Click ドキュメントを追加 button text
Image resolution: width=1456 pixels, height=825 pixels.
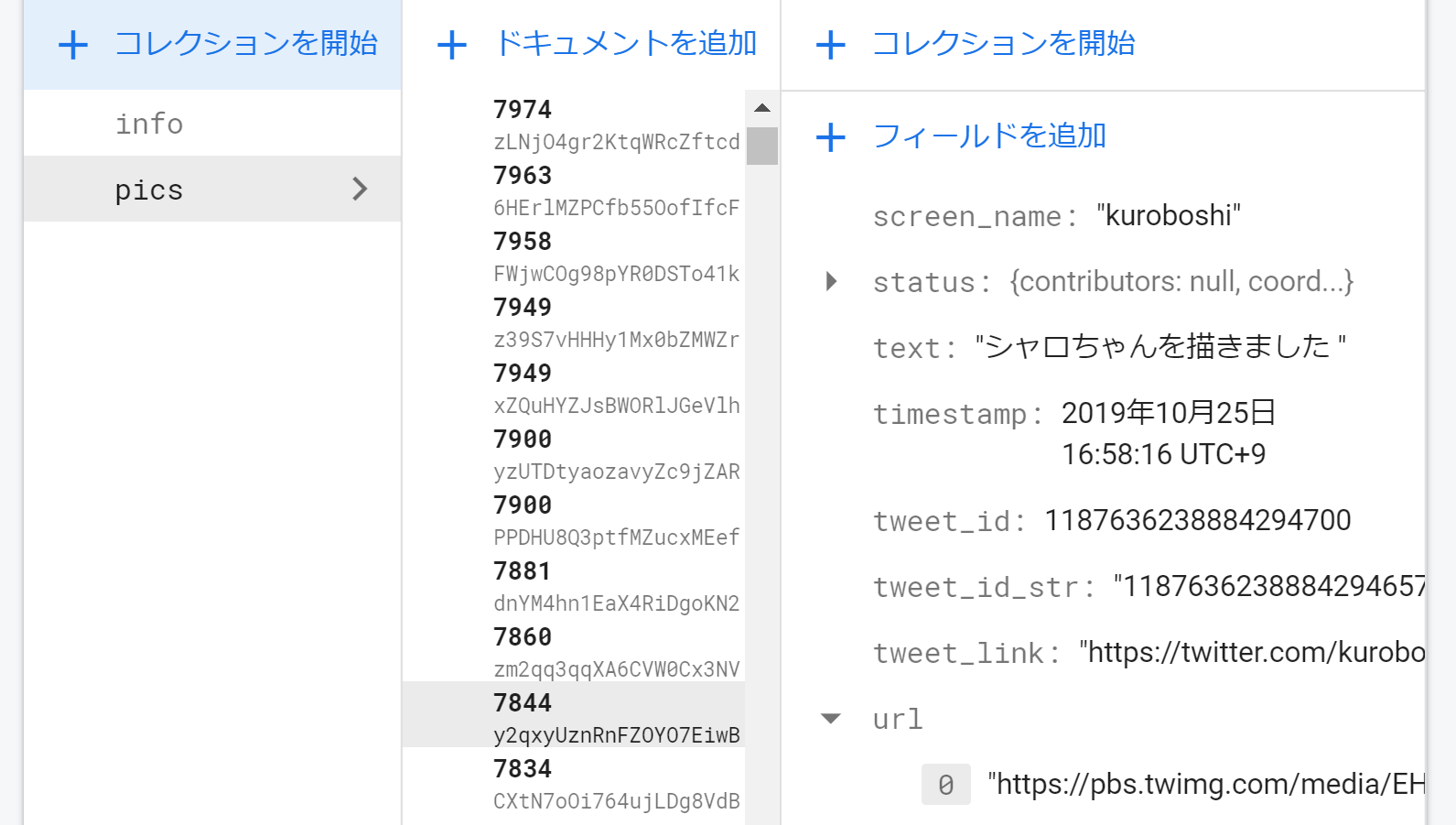(626, 43)
